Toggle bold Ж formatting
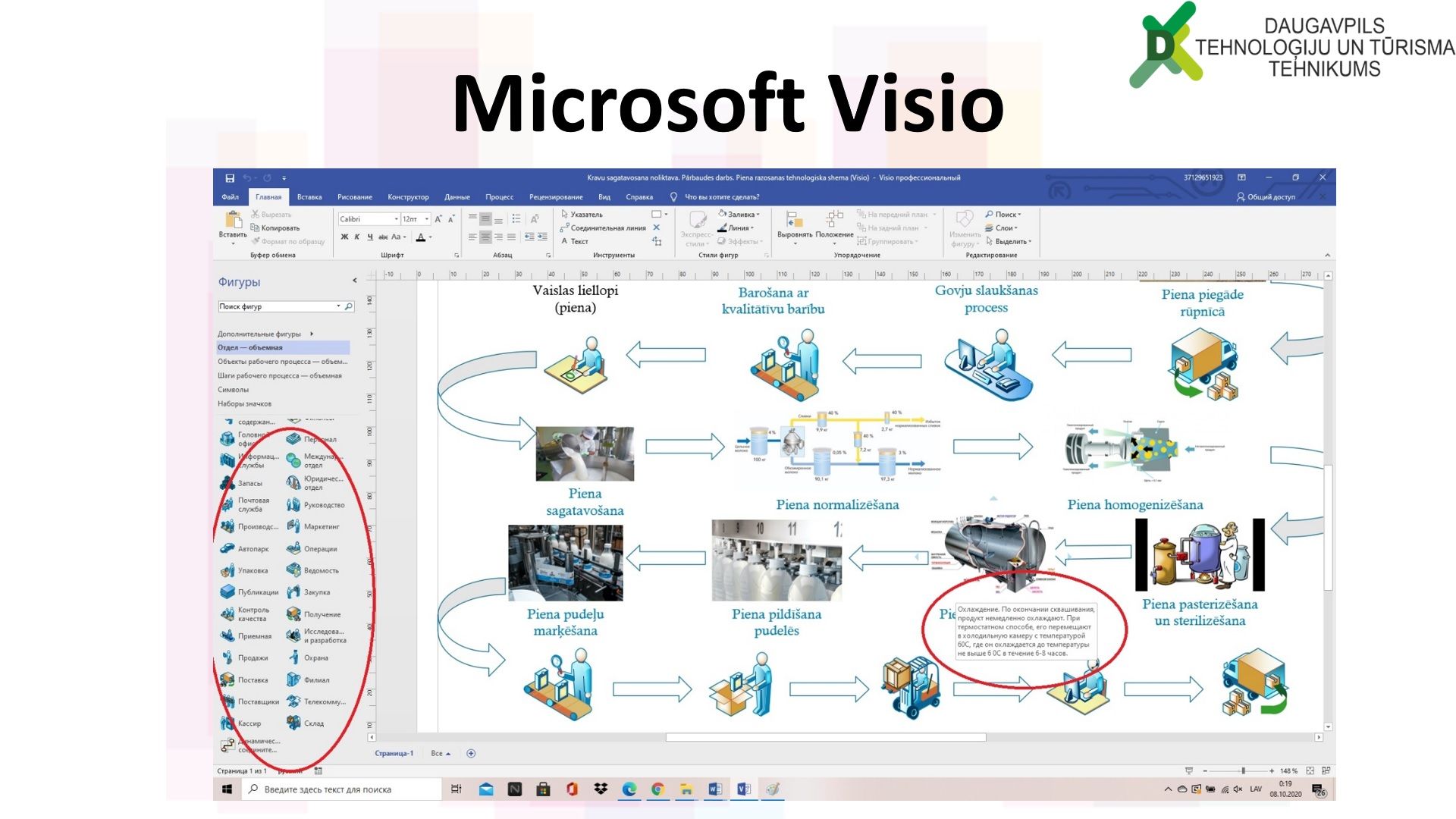This screenshot has height=819, width=1456. (344, 237)
